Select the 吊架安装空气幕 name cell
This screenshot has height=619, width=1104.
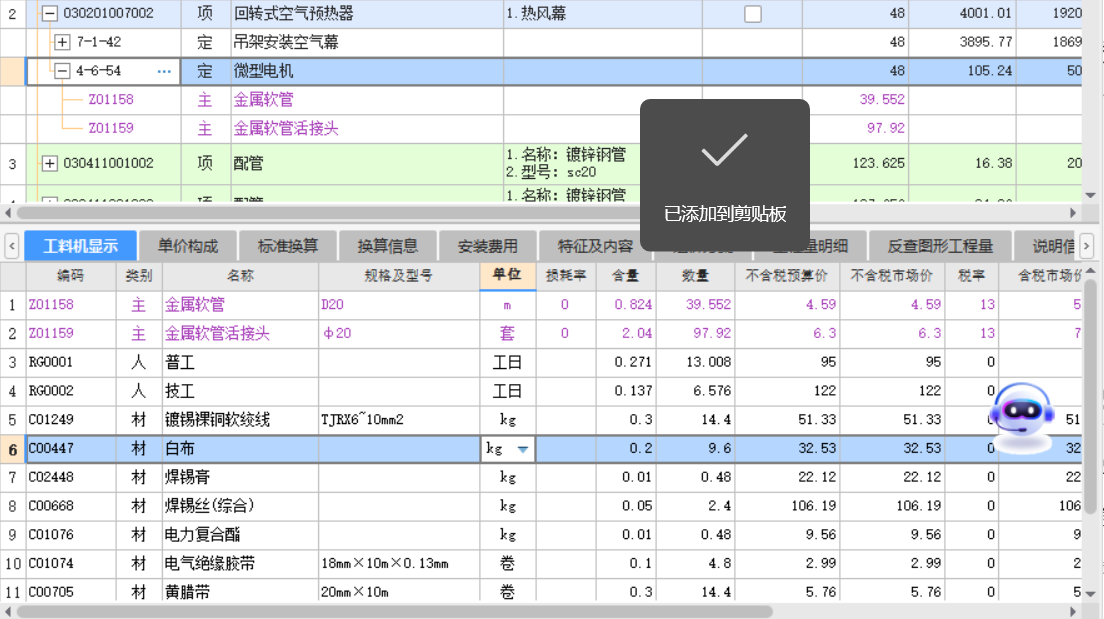[367, 42]
